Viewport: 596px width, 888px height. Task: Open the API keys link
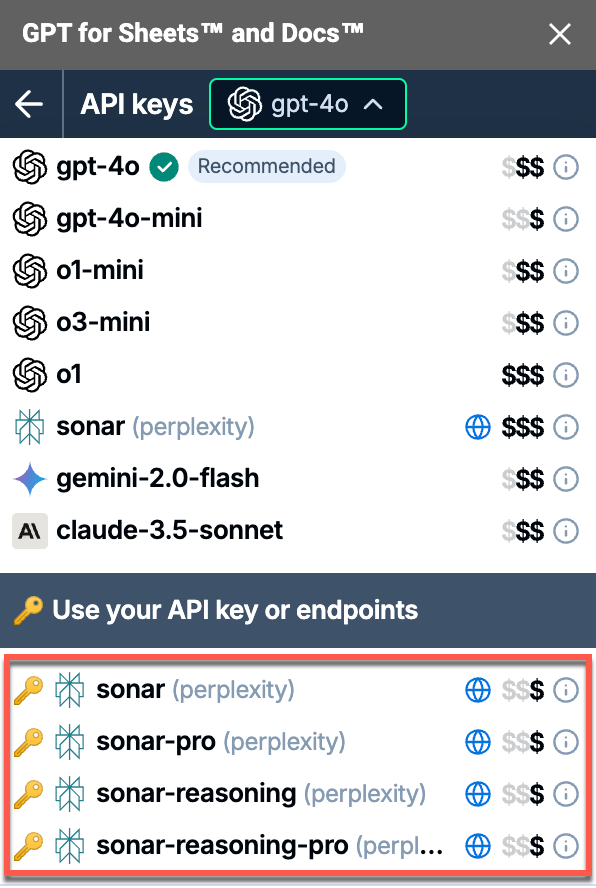point(137,105)
